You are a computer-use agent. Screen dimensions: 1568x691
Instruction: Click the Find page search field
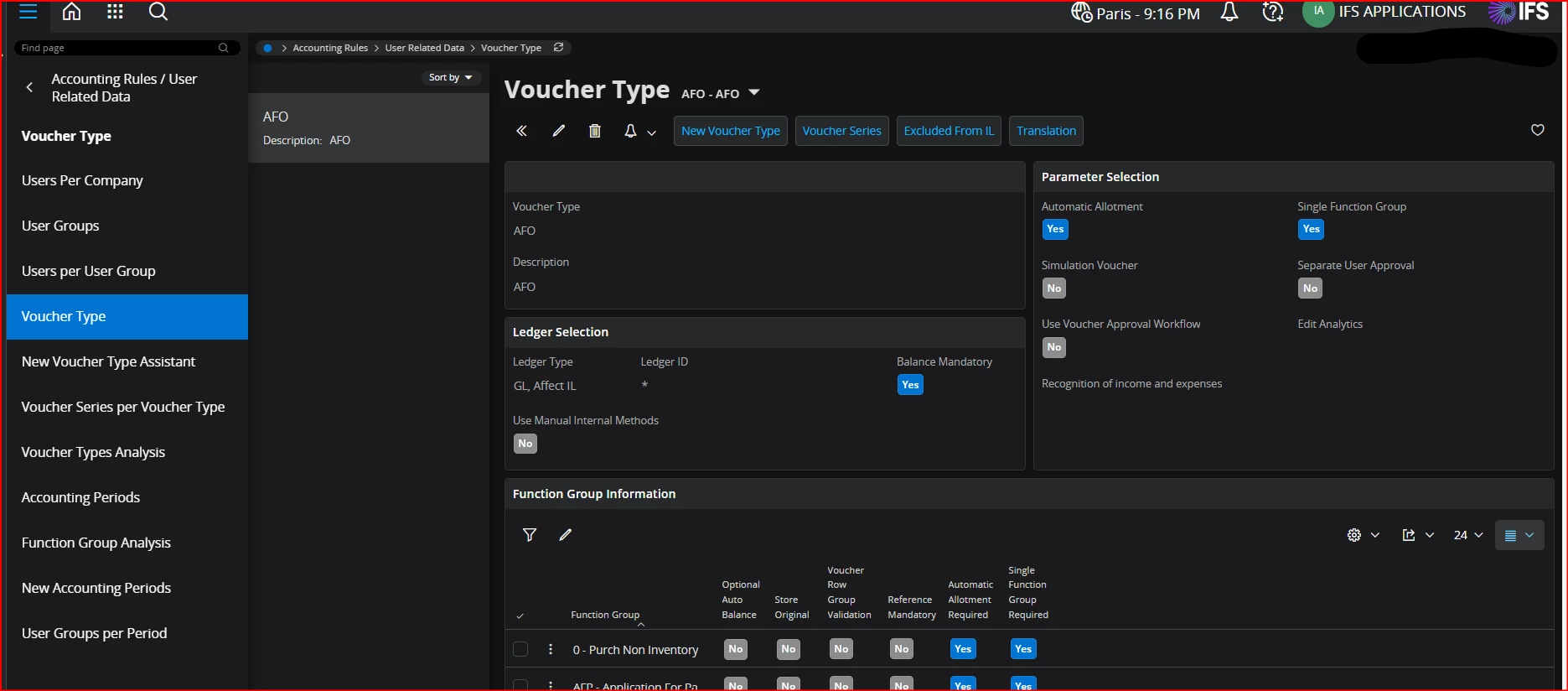click(117, 48)
